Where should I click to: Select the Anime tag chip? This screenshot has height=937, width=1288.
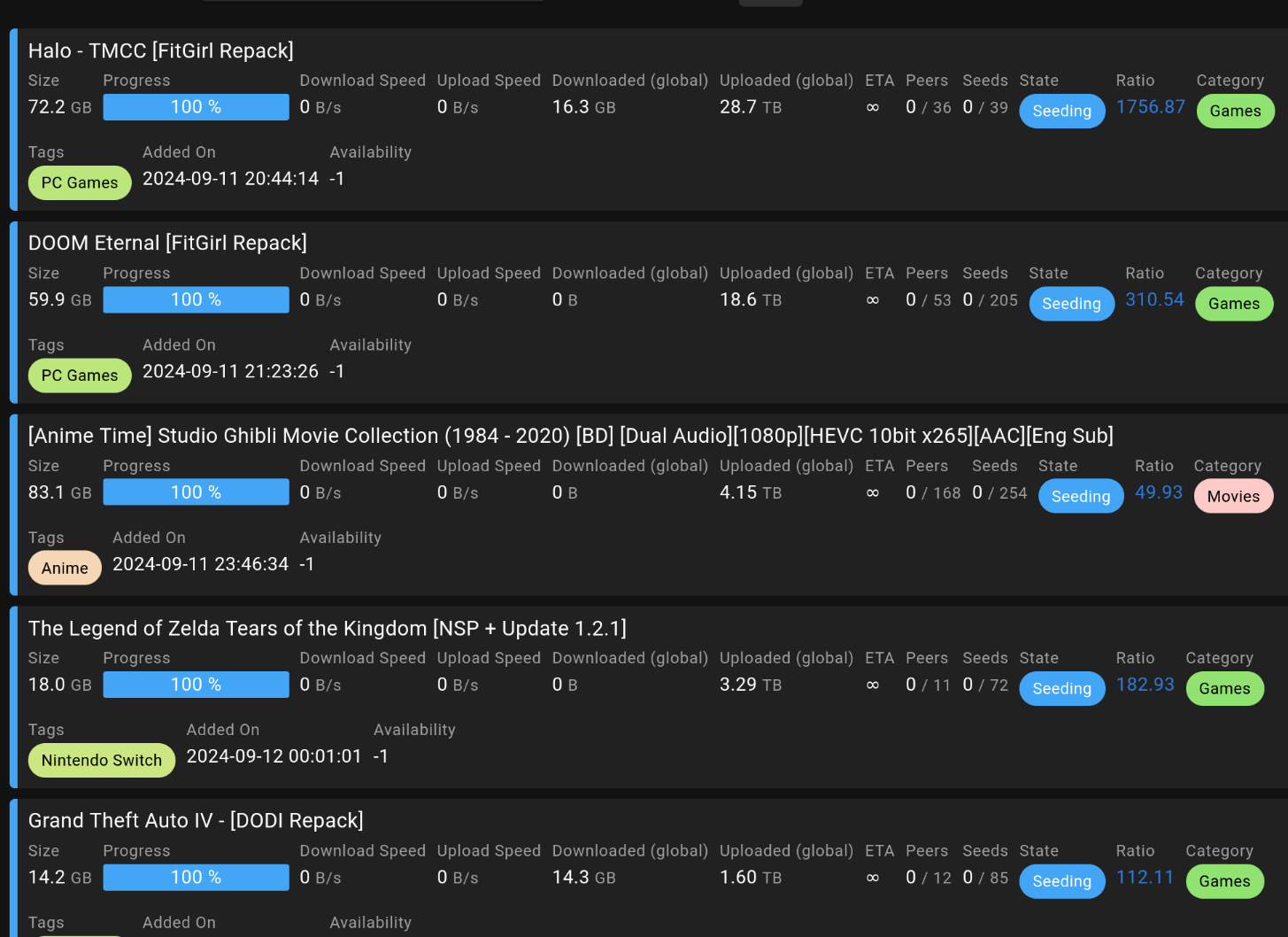point(65,569)
